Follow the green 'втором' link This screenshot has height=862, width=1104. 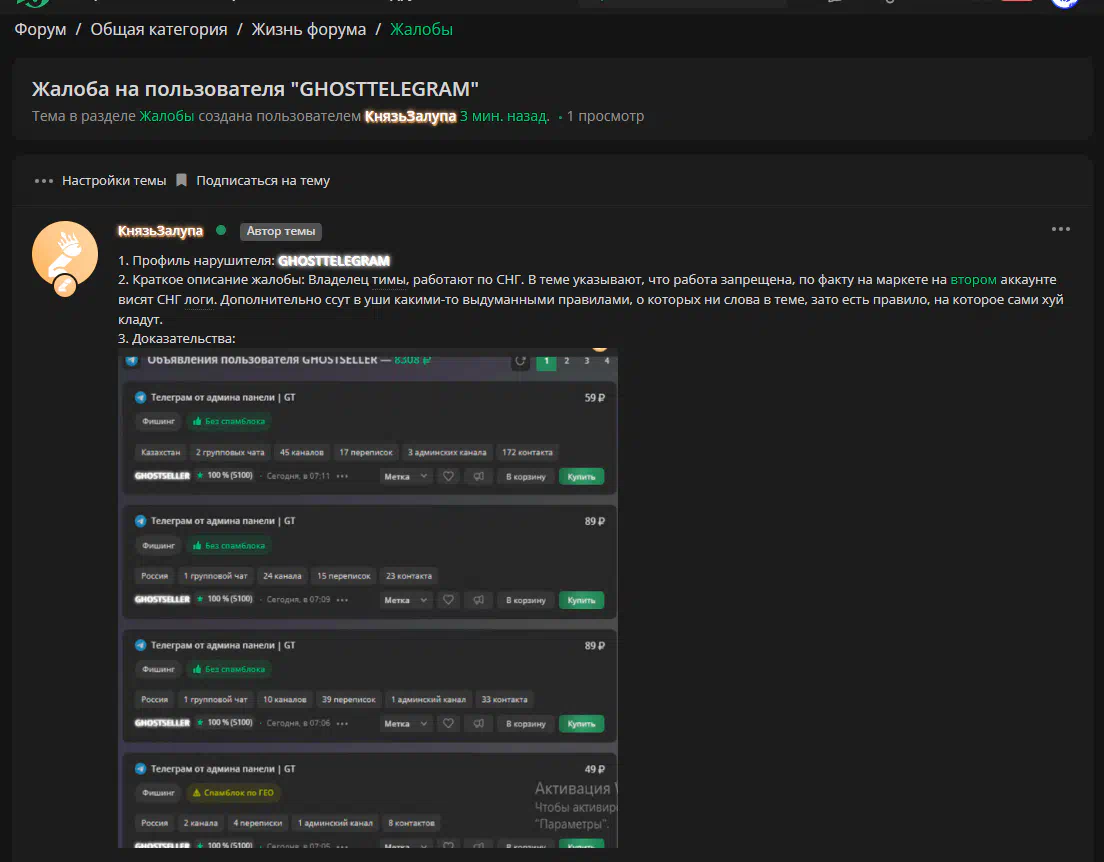pos(973,280)
